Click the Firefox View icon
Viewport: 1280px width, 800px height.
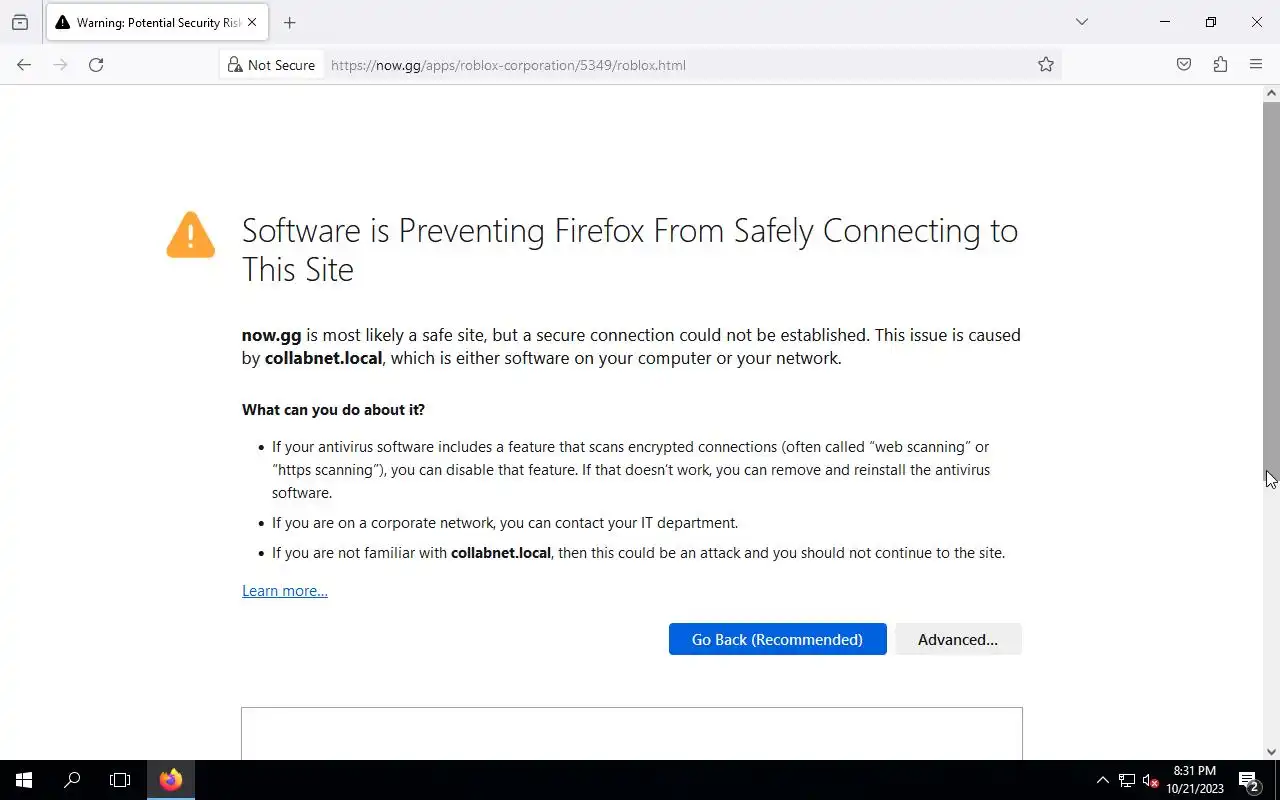(x=20, y=22)
